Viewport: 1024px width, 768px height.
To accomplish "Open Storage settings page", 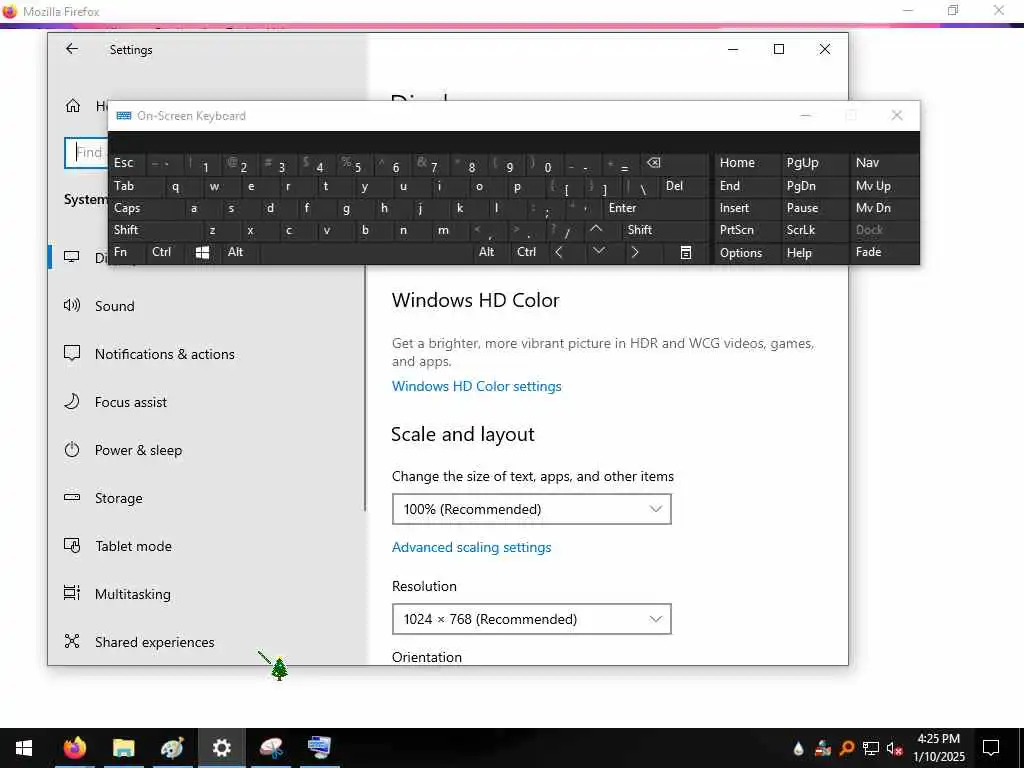I will (x=118, y=498).
